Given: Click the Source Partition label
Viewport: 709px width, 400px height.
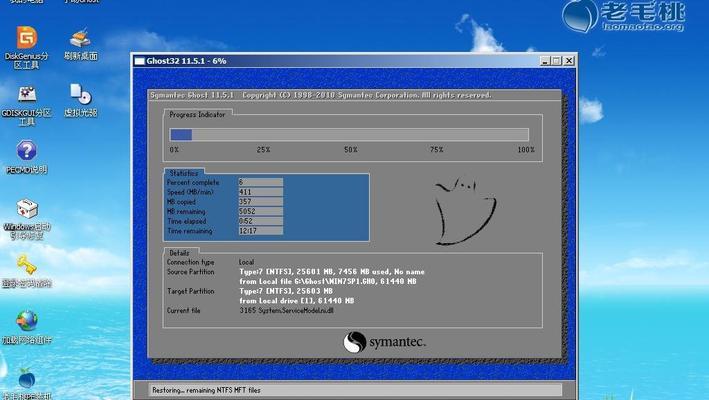Looking at the screenshot, I should [x=190, y=272].
